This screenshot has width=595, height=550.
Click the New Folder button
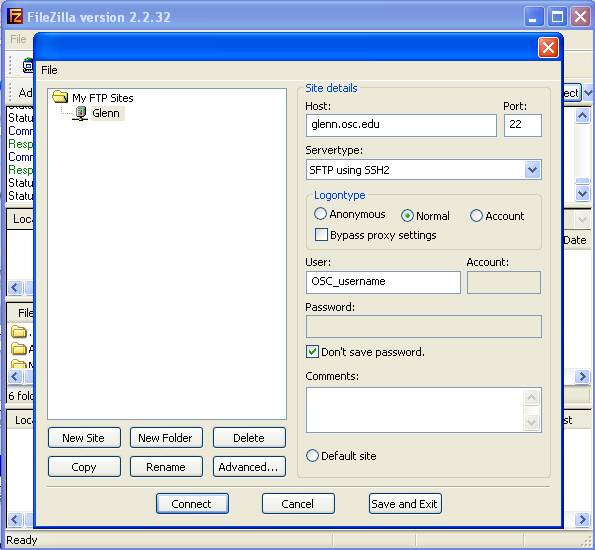point(166,438)
